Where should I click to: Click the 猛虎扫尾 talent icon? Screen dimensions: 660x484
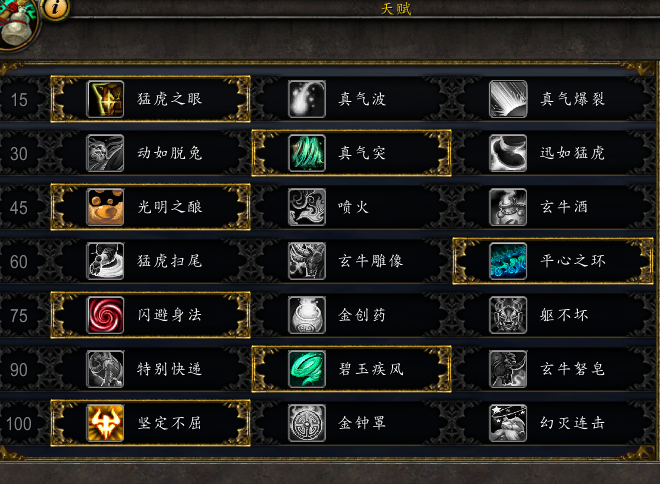pos(105,261)
